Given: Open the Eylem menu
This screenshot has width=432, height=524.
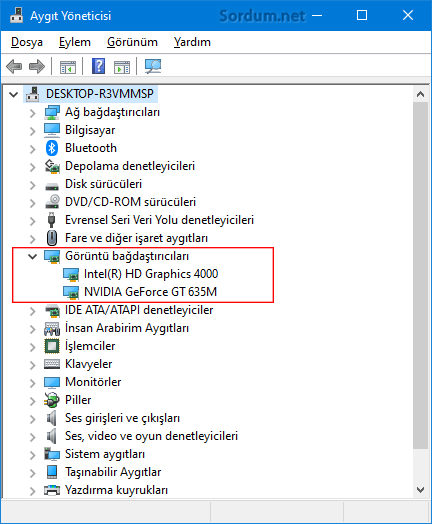Looking at the screenshot, I should tap(75, 42).
